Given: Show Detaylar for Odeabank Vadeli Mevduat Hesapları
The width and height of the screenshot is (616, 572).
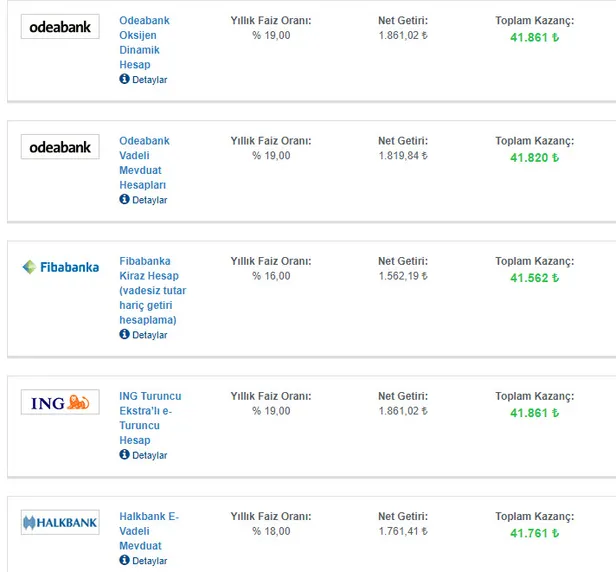Looking at the screenshot, I should point(149,200).
